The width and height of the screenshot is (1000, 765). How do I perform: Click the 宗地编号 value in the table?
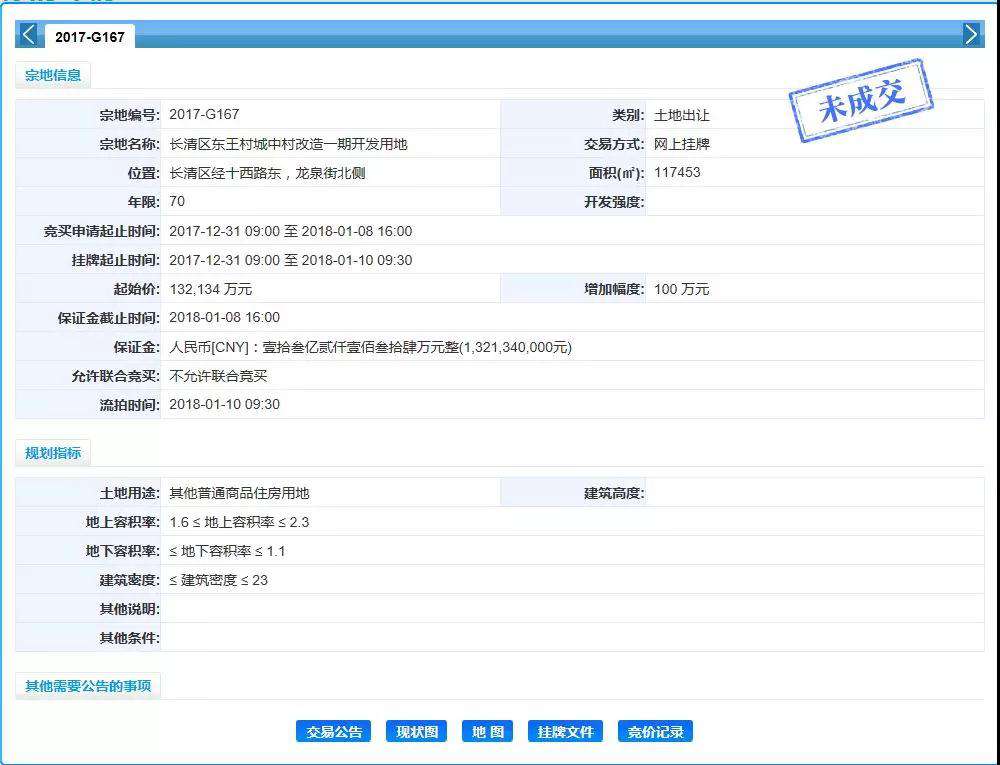(204, 115)
